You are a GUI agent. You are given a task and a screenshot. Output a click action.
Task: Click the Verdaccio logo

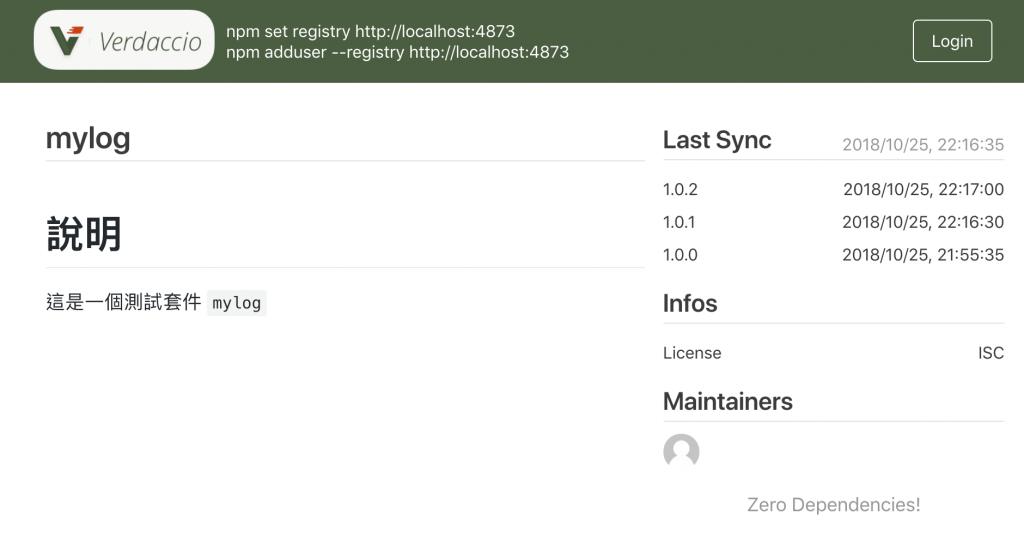[x=125, y=40]
